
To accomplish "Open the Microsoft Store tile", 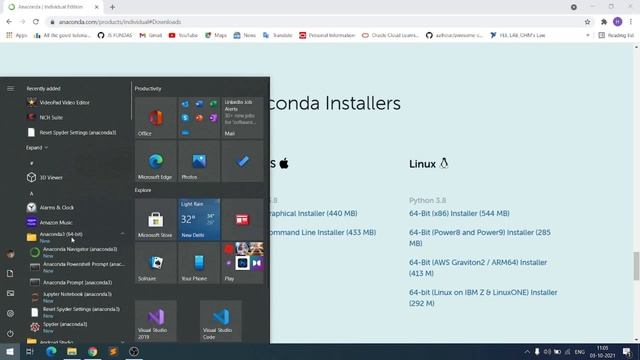I will click(x=156, y=220).
